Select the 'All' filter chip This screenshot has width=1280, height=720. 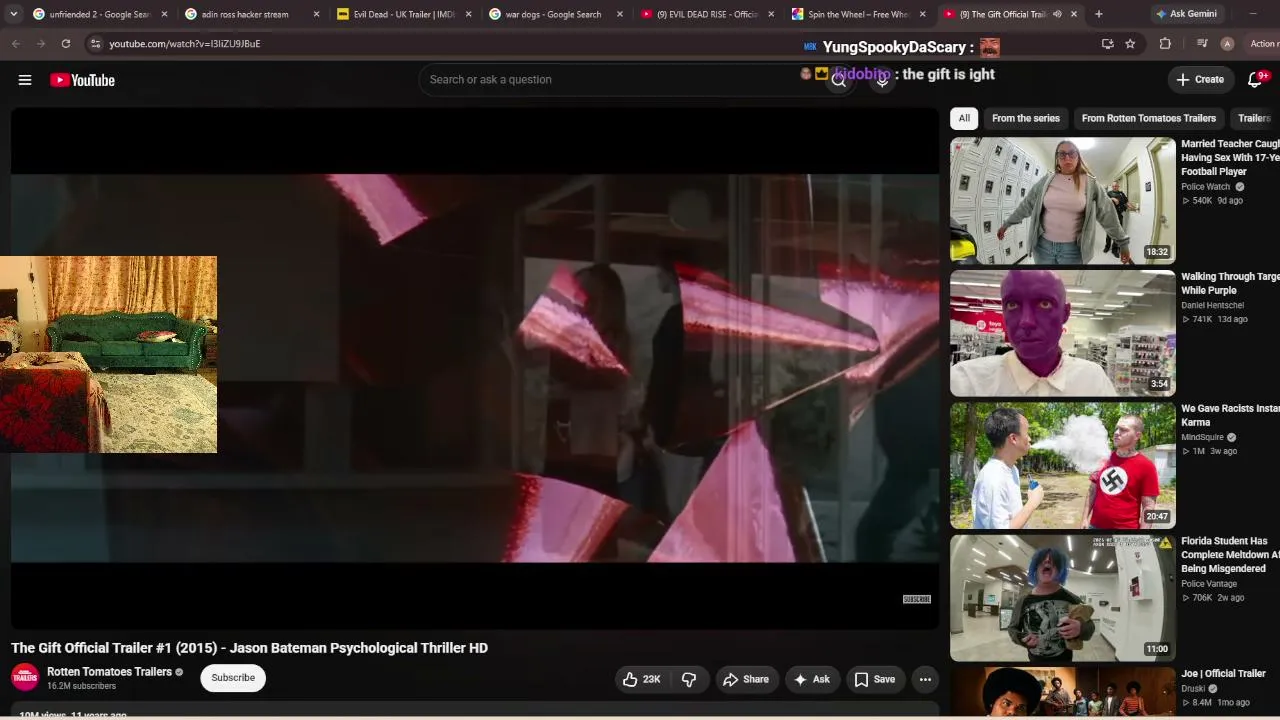click(x=964, y=118)
